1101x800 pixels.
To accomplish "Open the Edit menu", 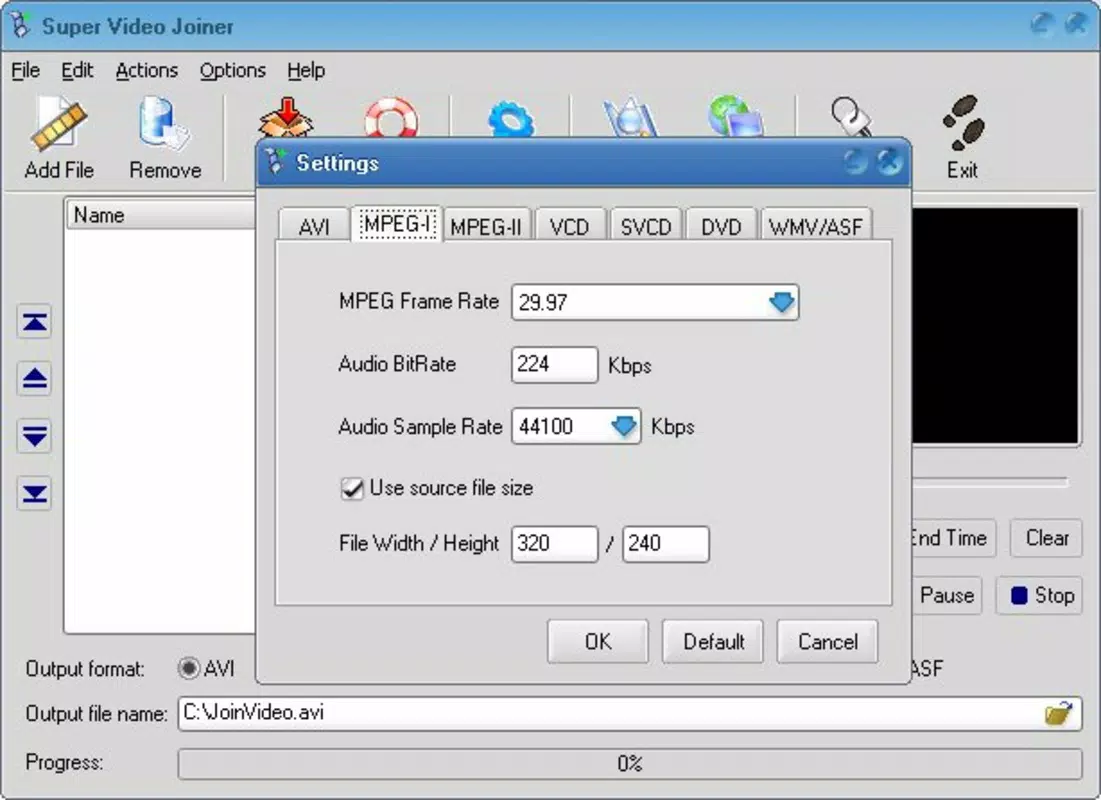I will click(77, 71).
